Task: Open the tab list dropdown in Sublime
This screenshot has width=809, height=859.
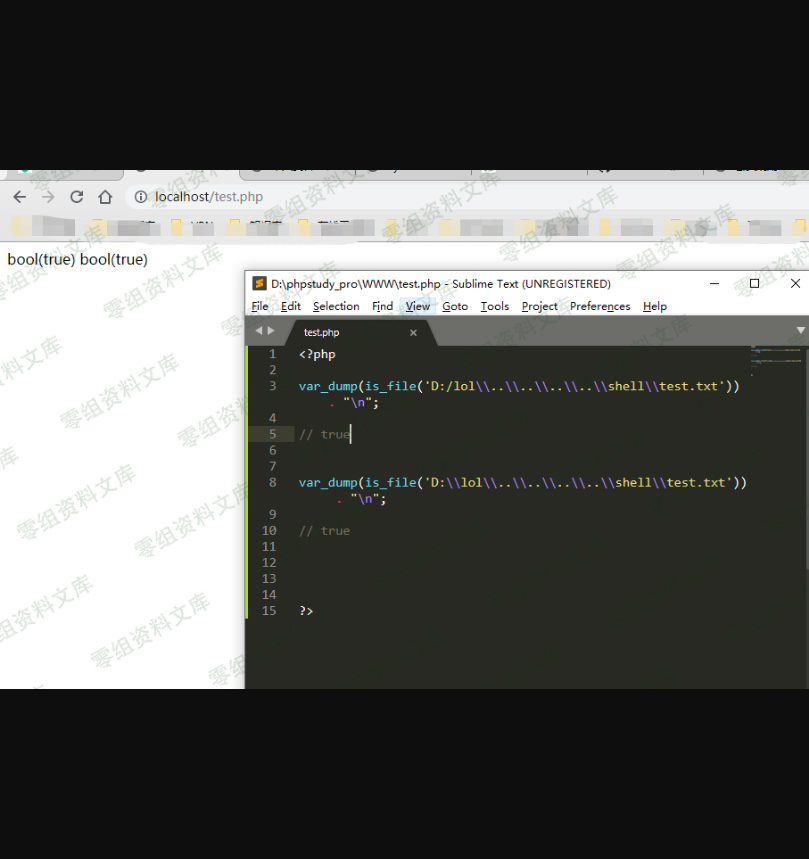Action: click(800, 330)
